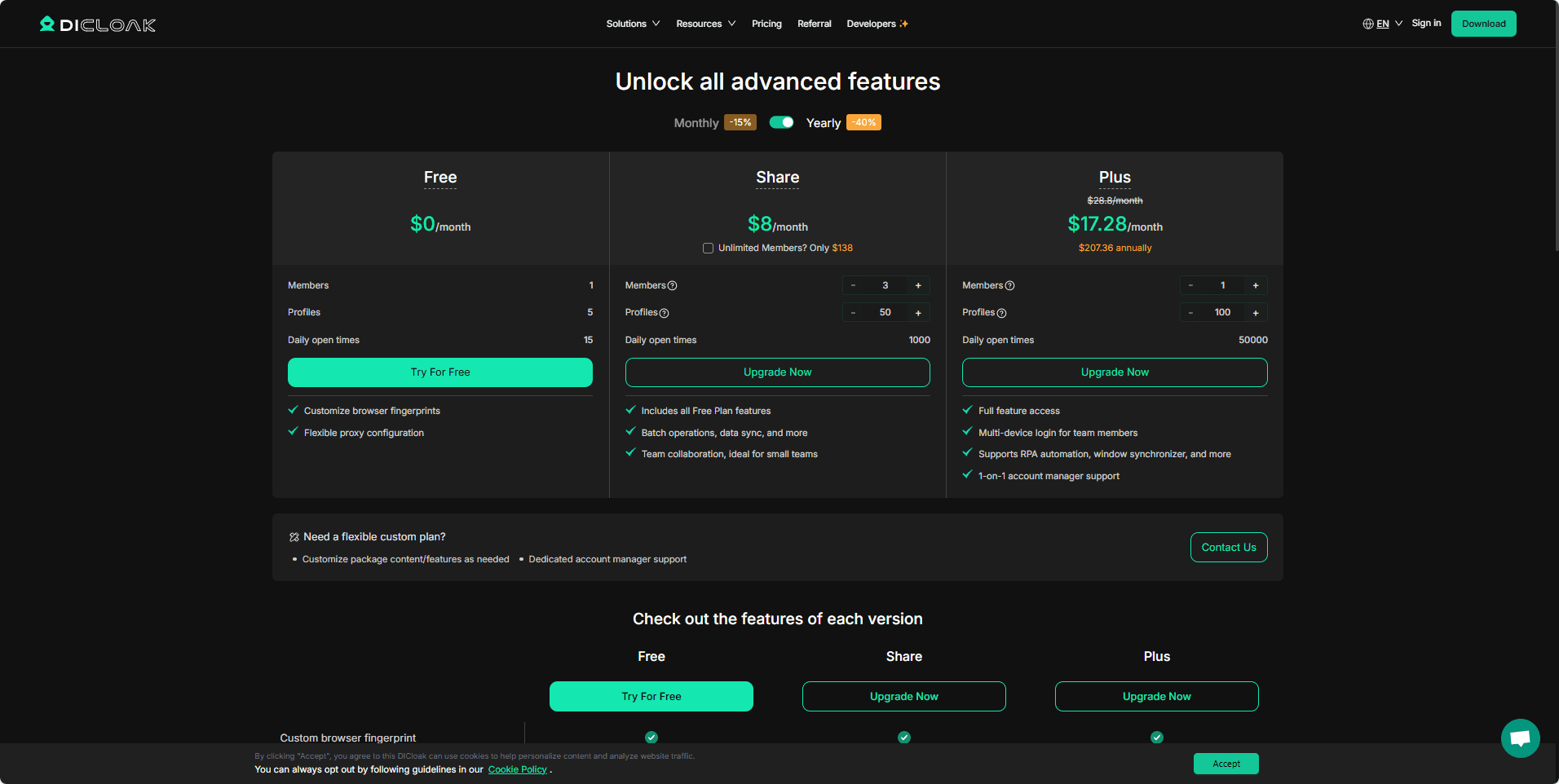This screenshot has width=1559, height=784.
Task: Open the EN language dropdown
Action: coord(1389,24)
